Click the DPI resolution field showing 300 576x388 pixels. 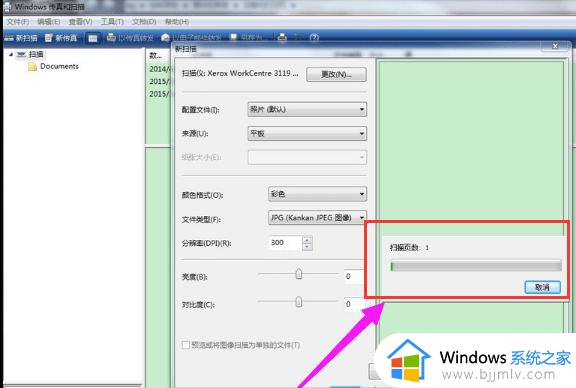coord(285,242)
